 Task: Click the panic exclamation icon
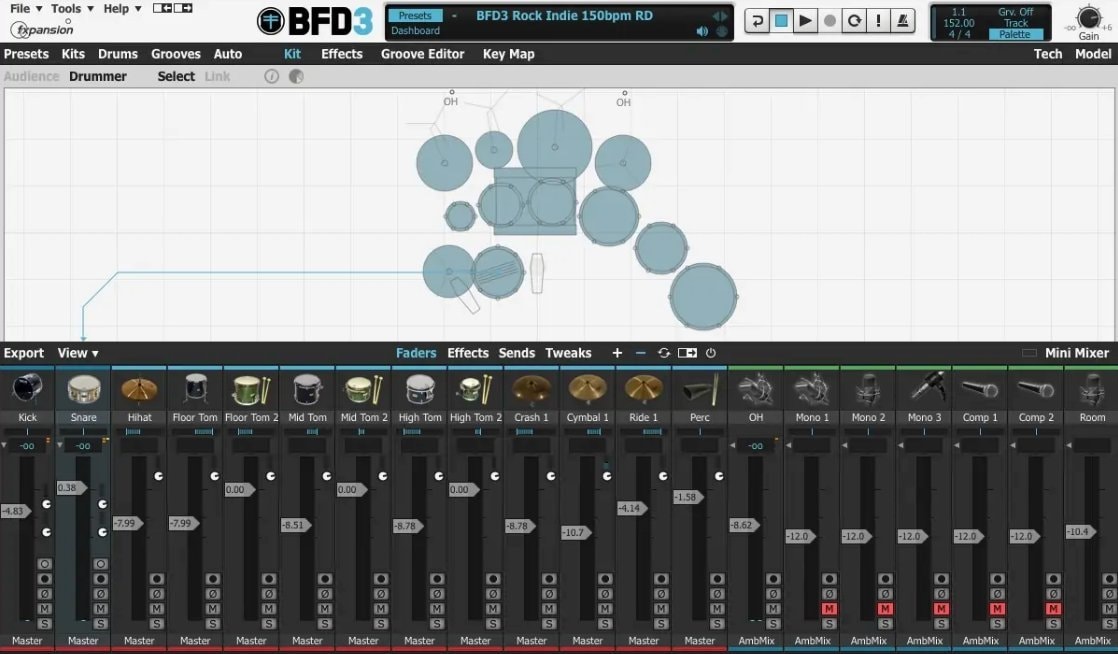click(x=878, y=21)
